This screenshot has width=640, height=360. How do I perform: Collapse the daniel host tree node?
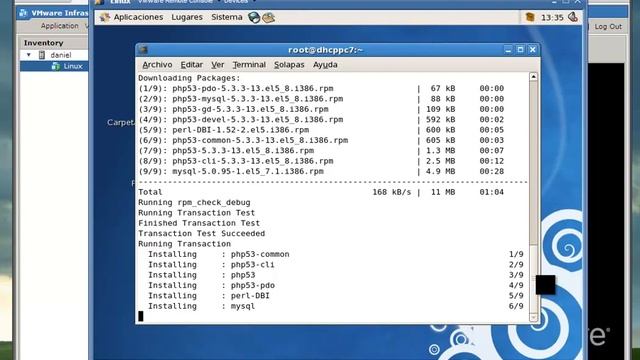click(x=29, y=55)
